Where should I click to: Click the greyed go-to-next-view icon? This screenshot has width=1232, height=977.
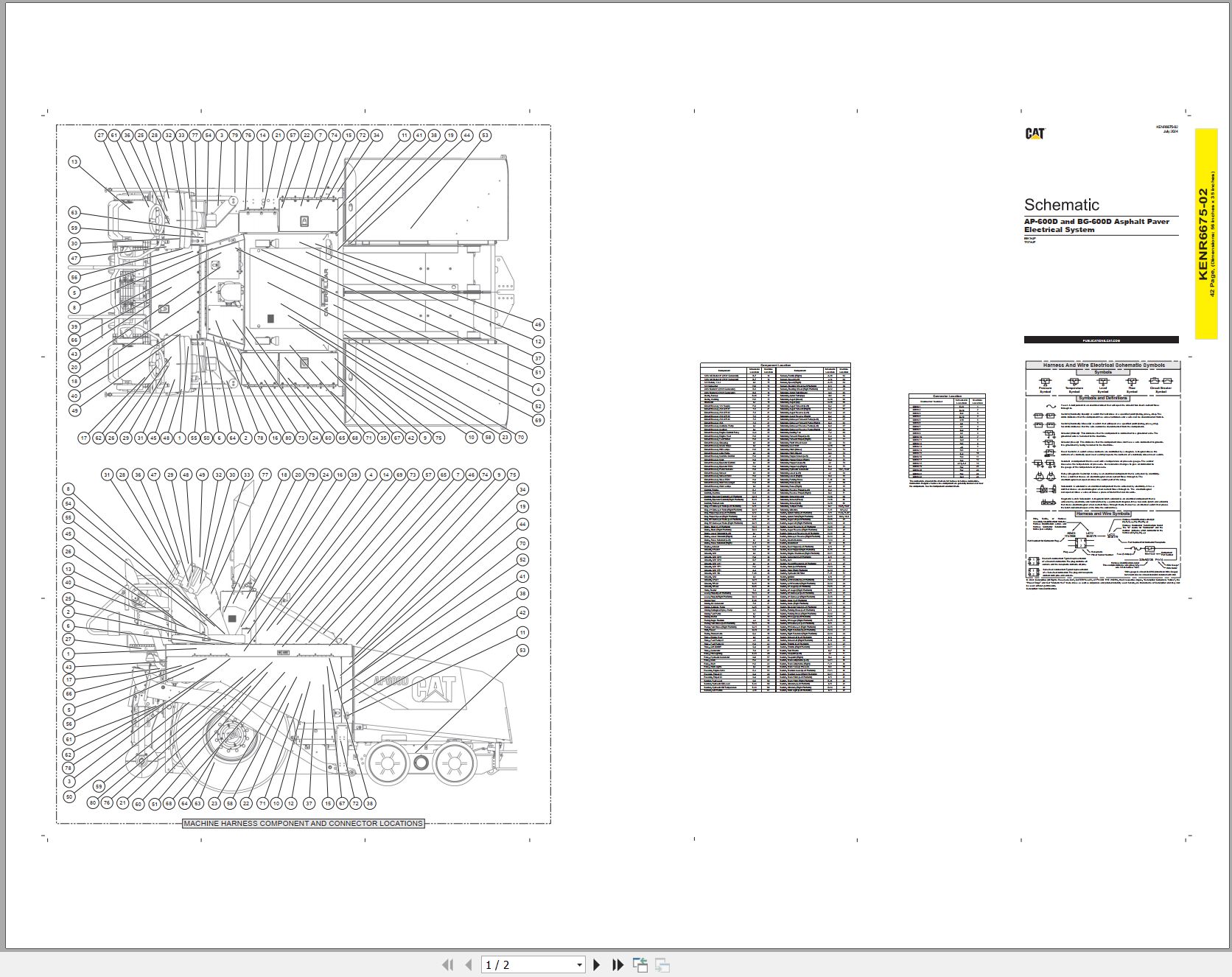(662, 964)
